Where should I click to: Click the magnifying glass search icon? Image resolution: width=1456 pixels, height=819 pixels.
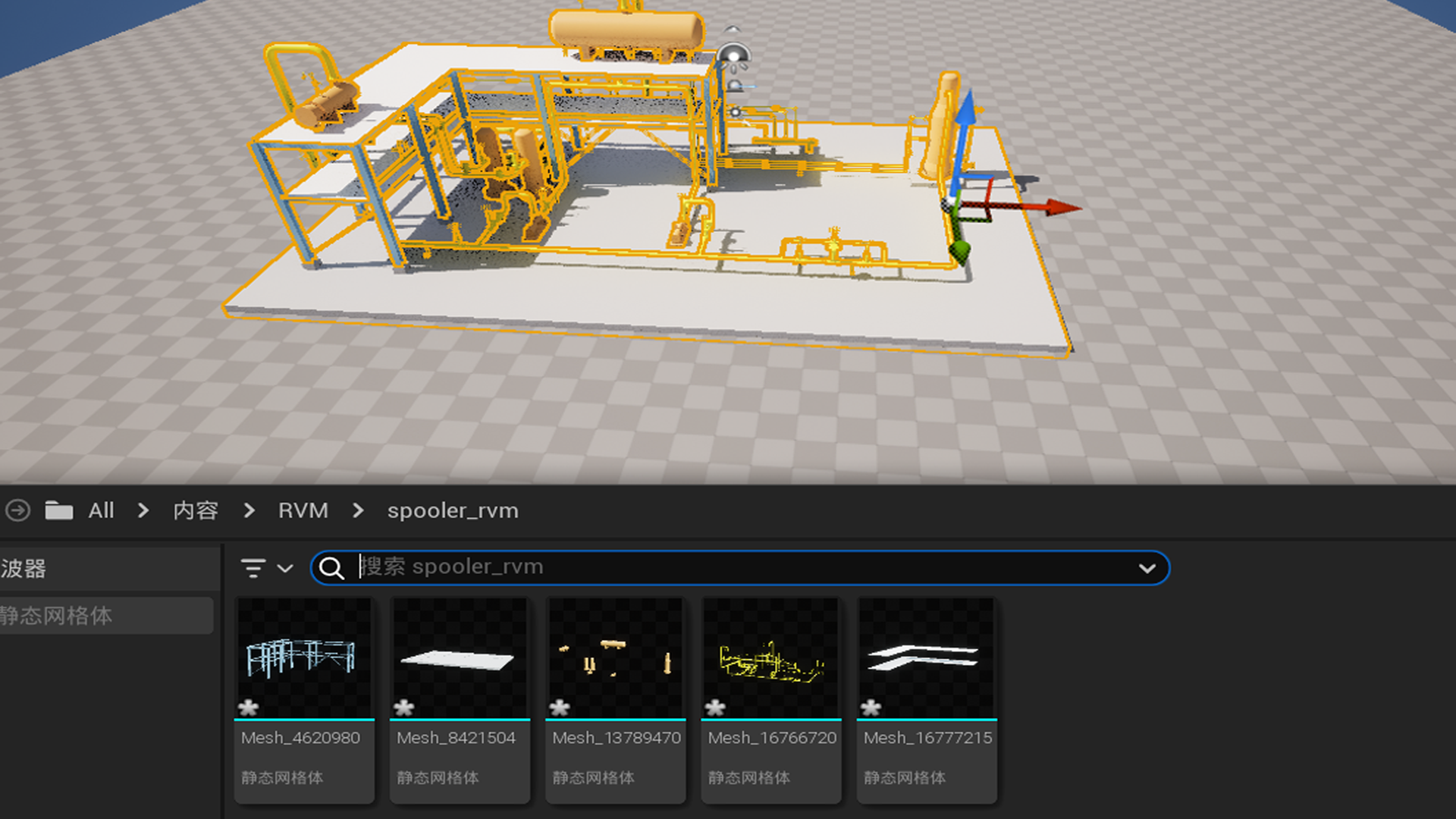(331, 568)
